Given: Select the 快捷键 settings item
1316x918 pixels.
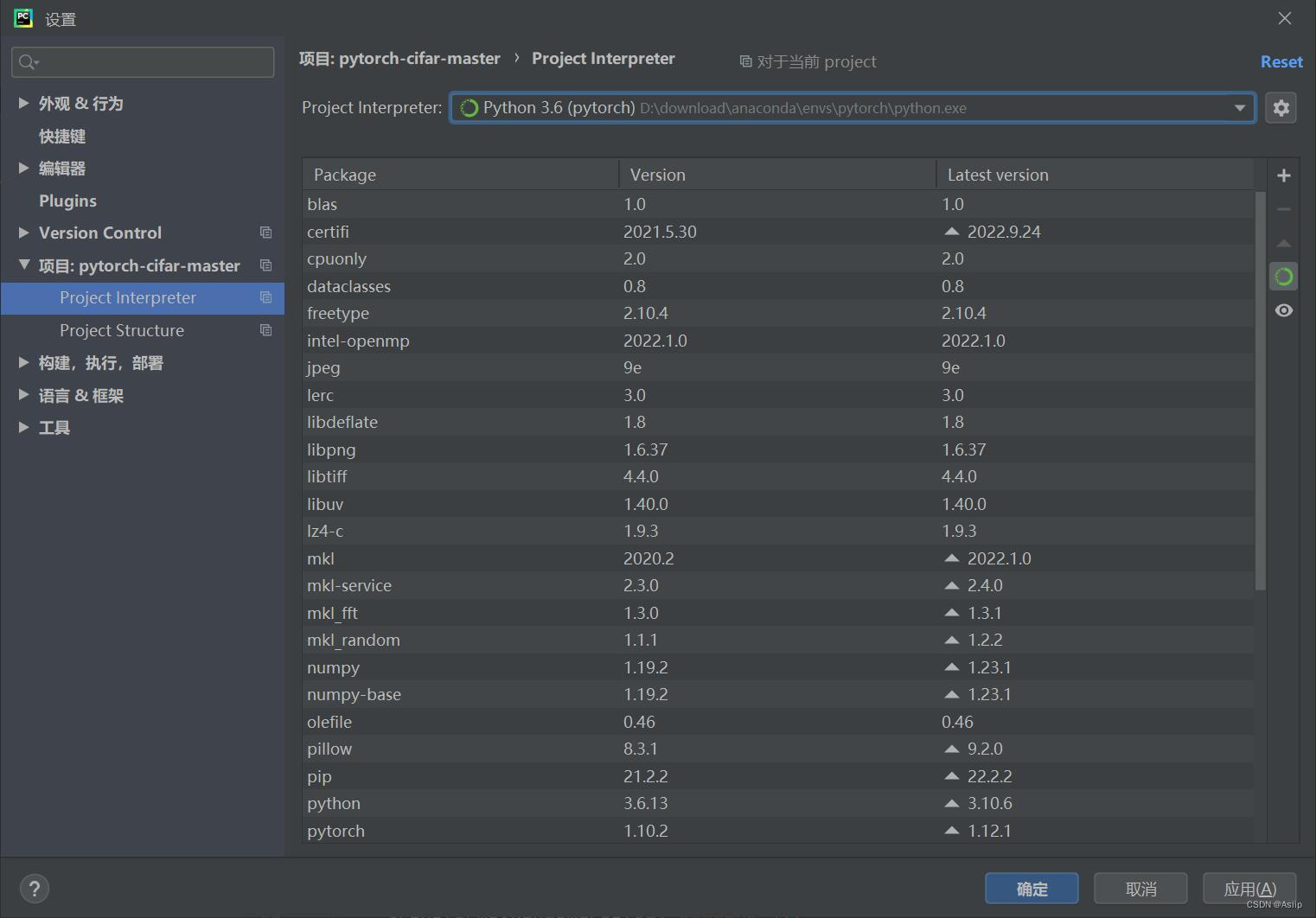Looking at the screenshot, I should 62,136.
